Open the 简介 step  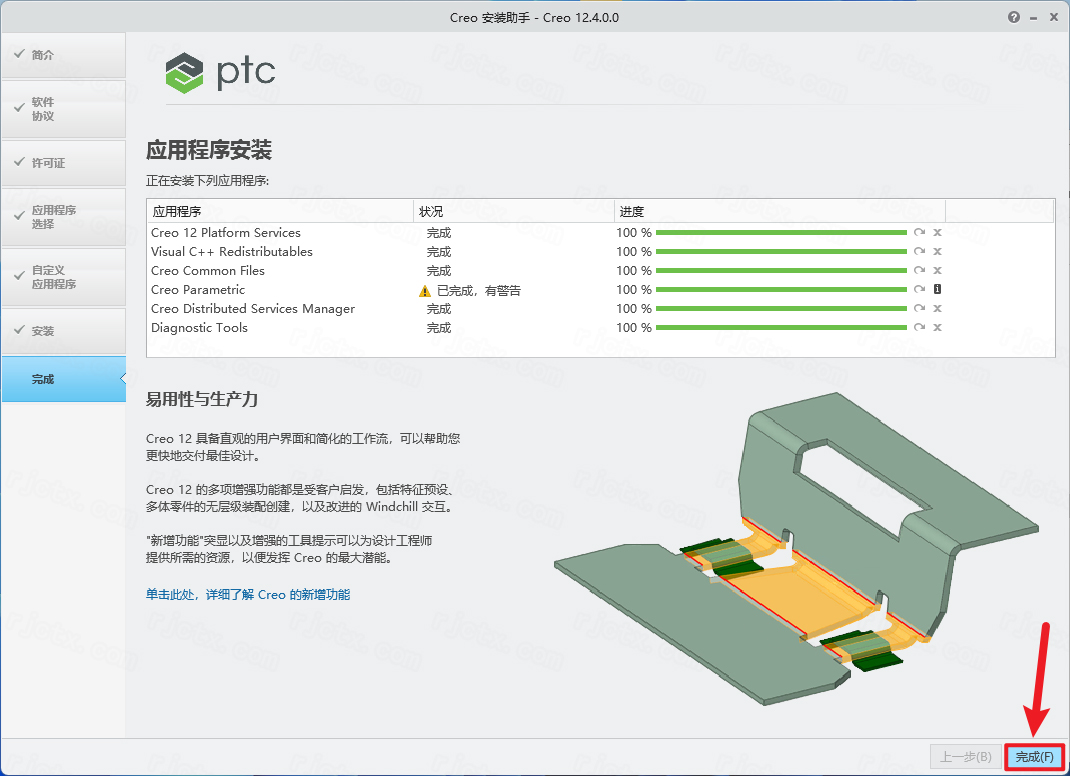pyautogui.click(x=63, y=55)
